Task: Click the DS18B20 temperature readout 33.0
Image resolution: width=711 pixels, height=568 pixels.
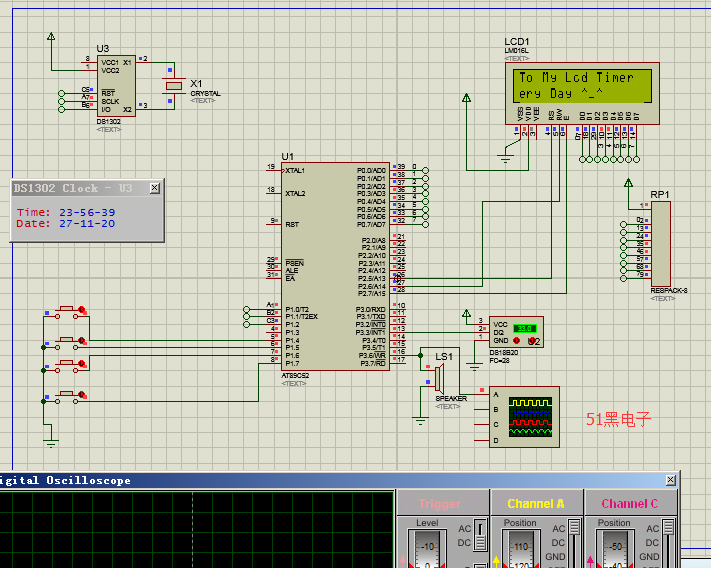Action: pos(525,328)
